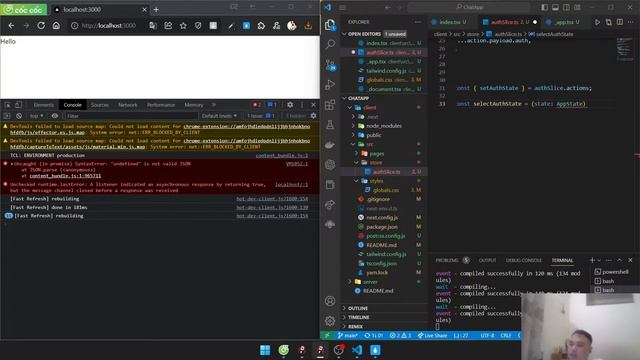This screenshot has height=360, width=640.
Task: Open Cốc Cốc browser menu button
Action: click(24, 10)
